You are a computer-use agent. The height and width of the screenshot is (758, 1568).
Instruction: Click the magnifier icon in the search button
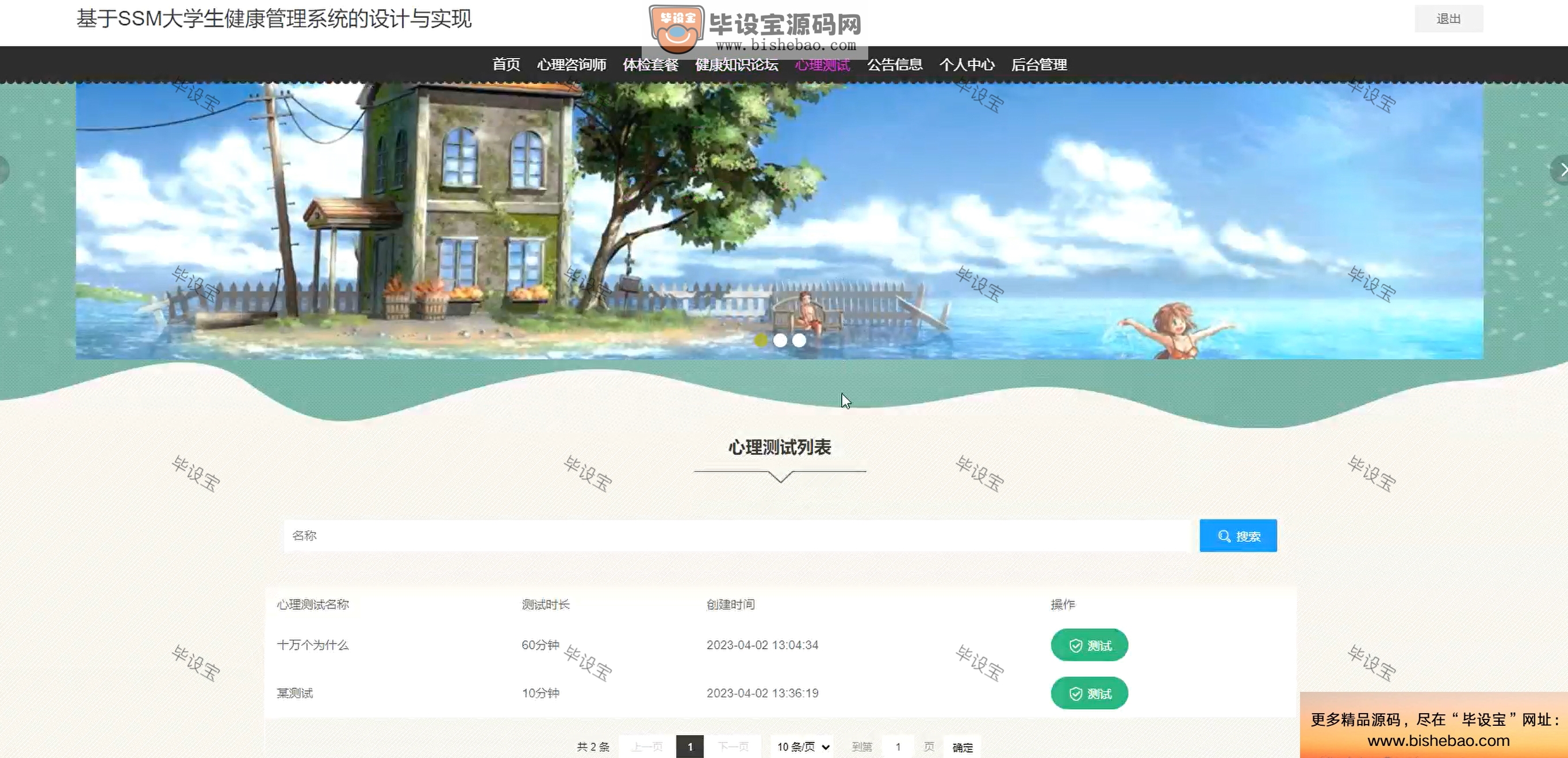coord(1224,537)
